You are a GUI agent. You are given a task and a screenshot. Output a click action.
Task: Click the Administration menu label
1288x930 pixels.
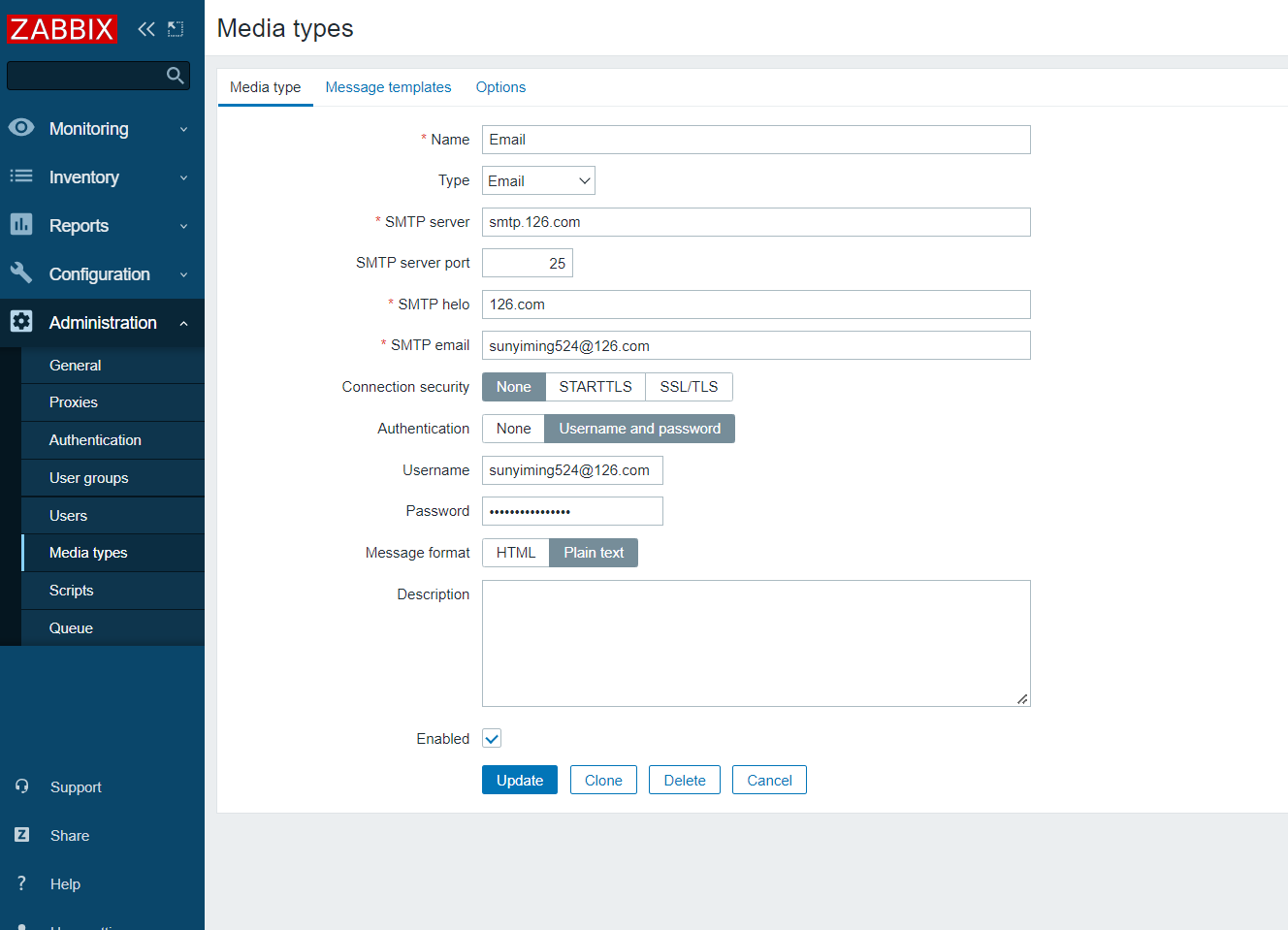(x=103, y=323)
